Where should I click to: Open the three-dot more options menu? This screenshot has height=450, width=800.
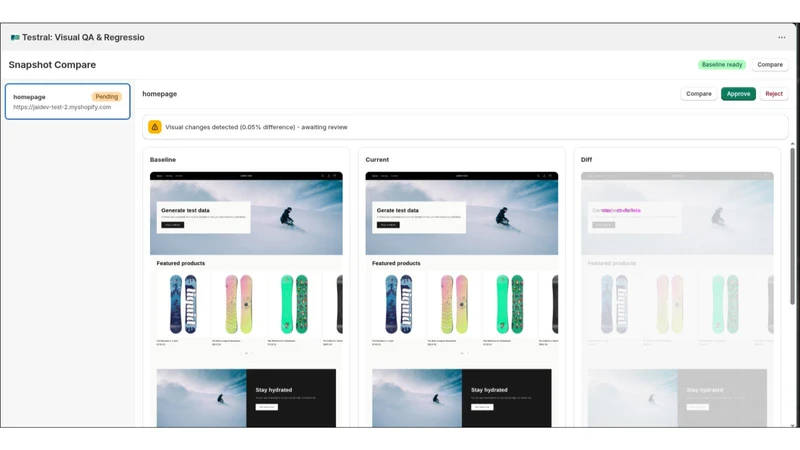click(x=781, y=37)
